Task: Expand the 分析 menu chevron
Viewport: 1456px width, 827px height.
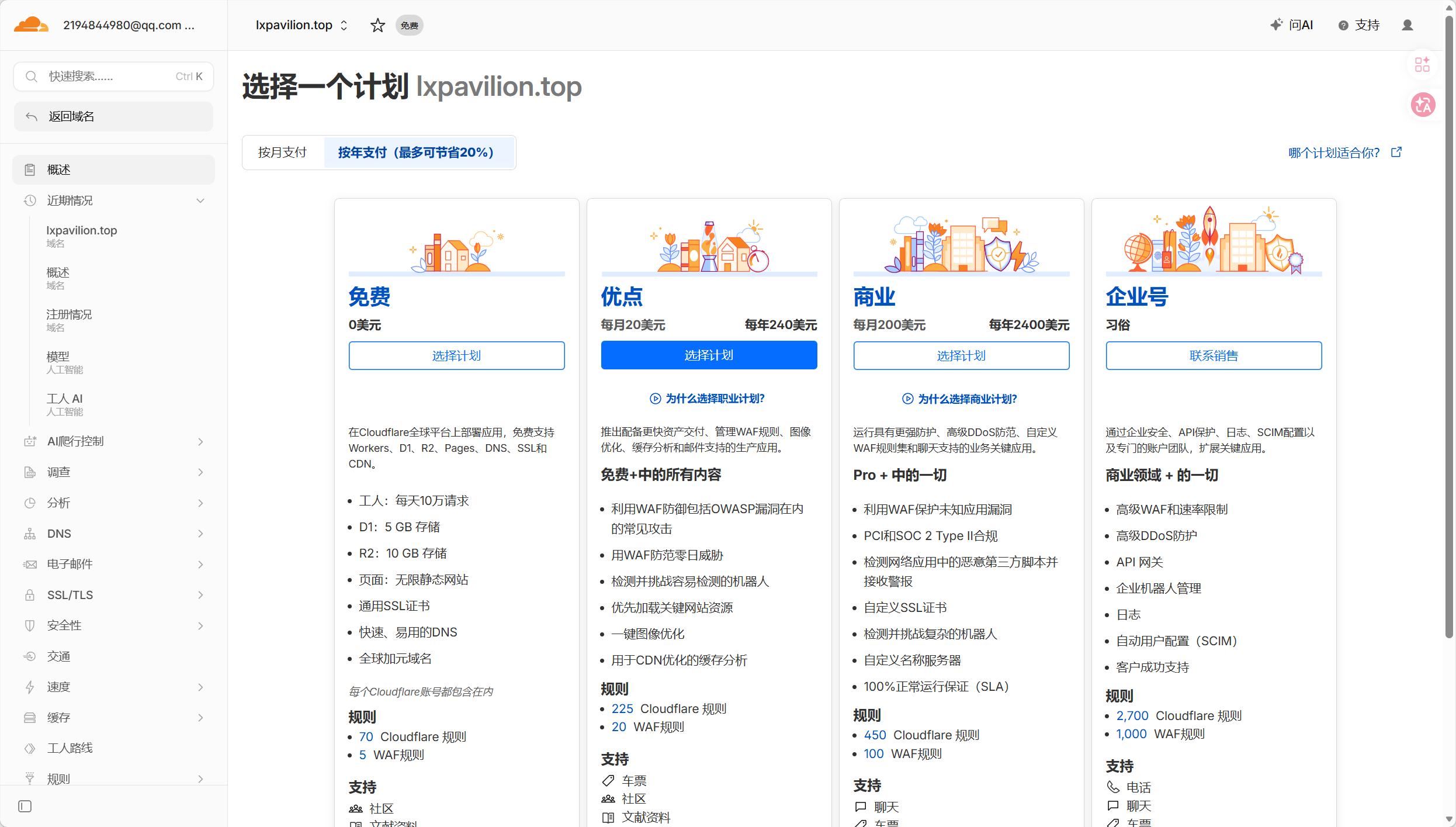Action: tap(200, 503)
